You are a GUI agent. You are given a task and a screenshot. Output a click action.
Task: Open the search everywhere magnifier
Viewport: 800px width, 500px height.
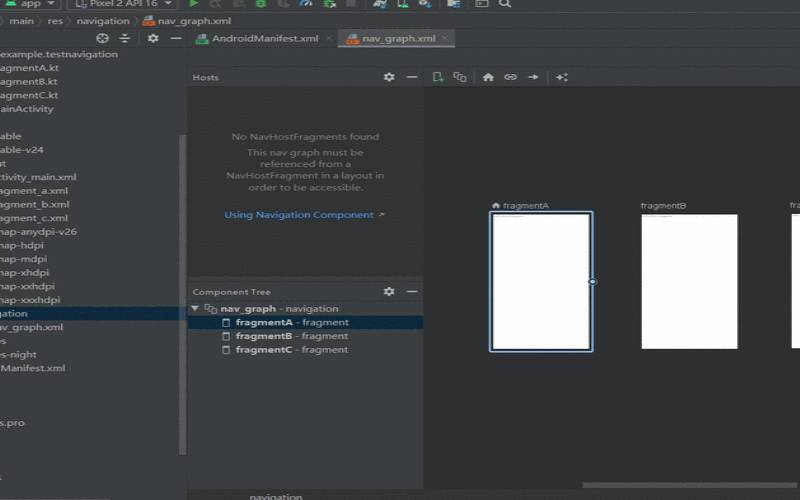[x=505, y=4]
